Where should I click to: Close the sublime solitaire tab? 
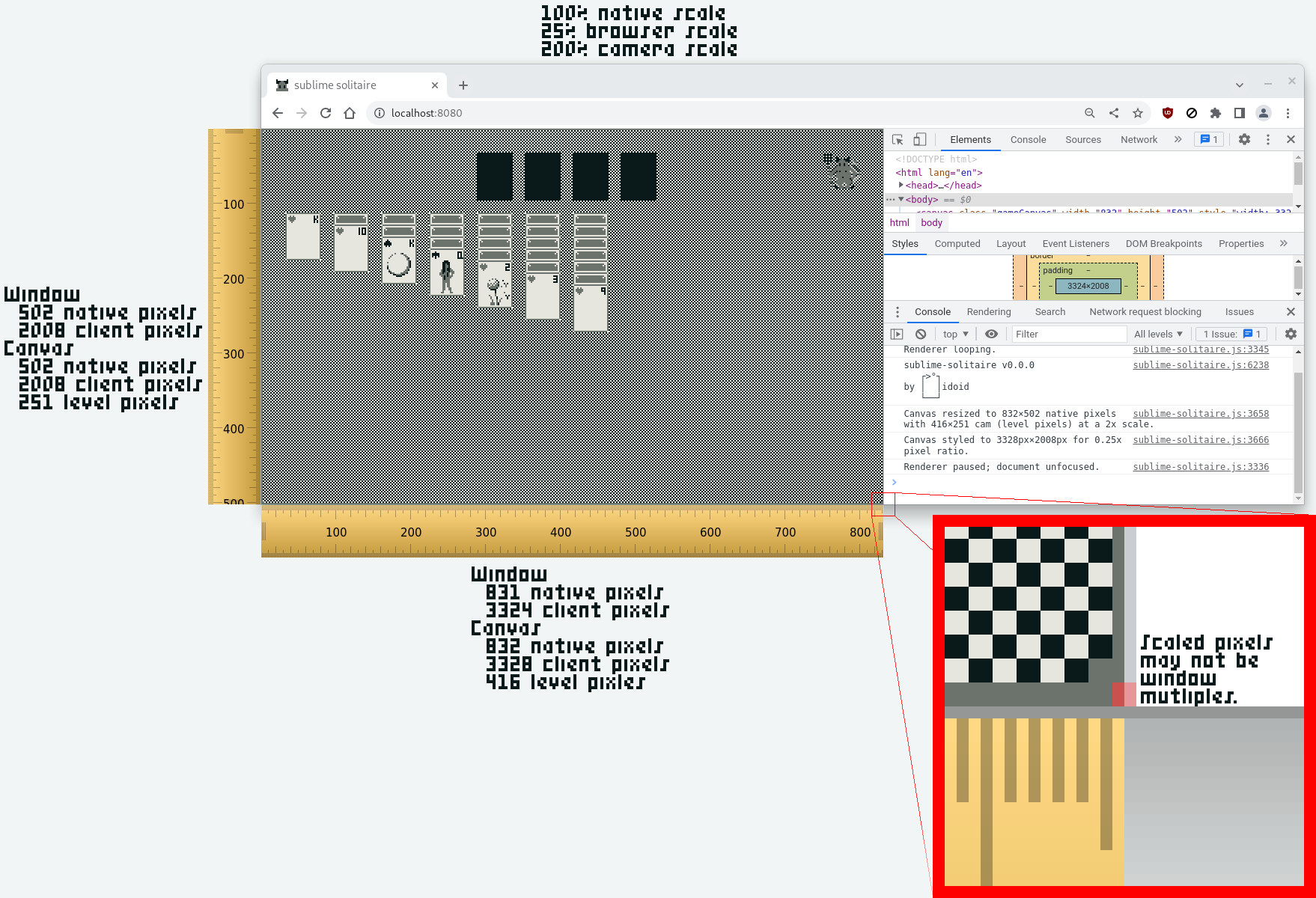click(435, 85)
